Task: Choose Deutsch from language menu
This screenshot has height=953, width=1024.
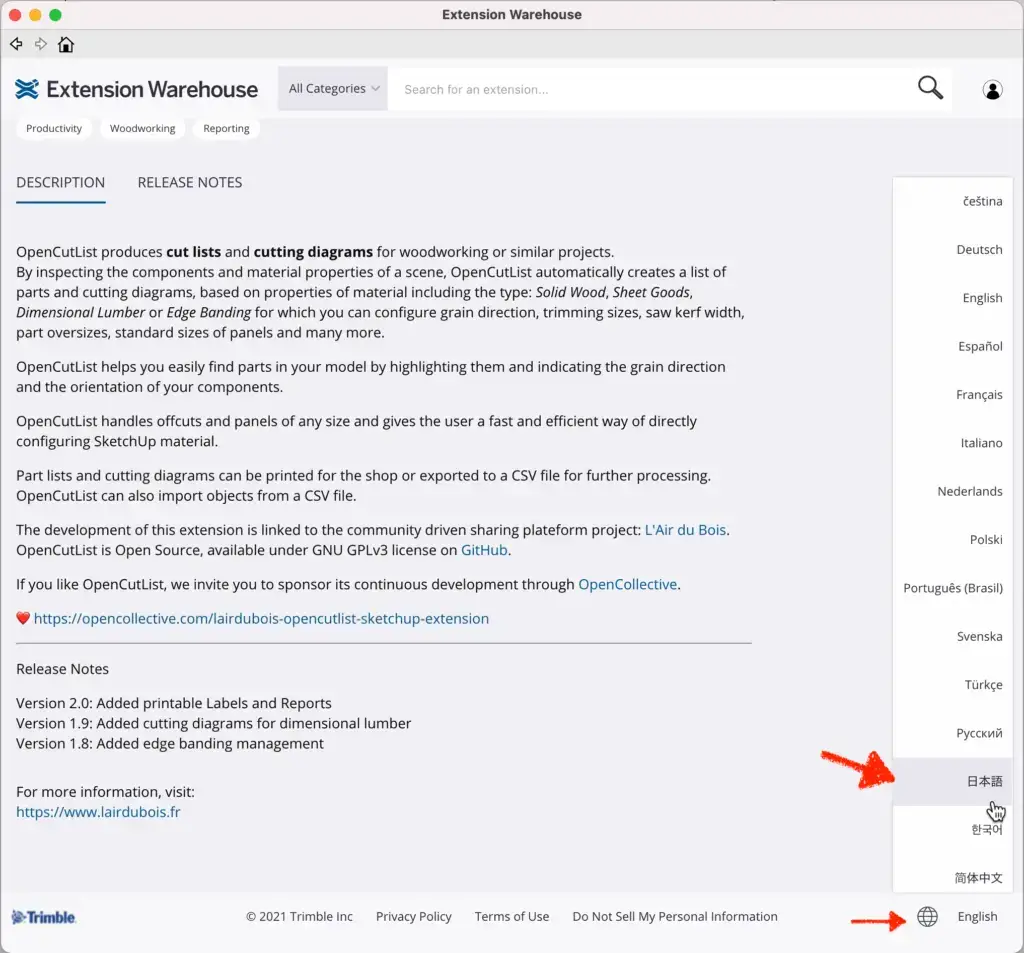Action: (x=953, y=250)
